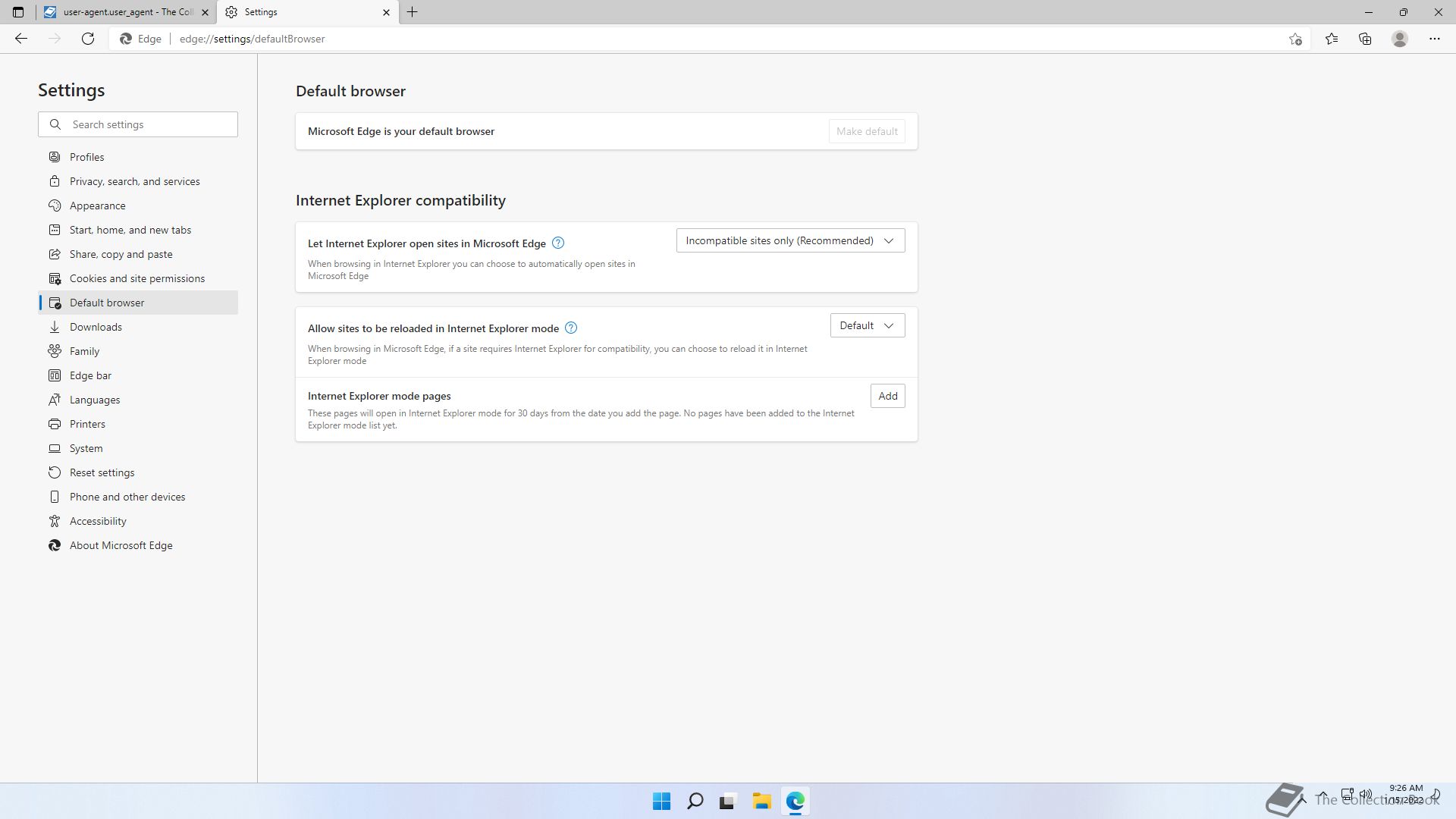This screenshot has height=819, width=1456.
Task: Reload the current page
Action: point(88,39)
